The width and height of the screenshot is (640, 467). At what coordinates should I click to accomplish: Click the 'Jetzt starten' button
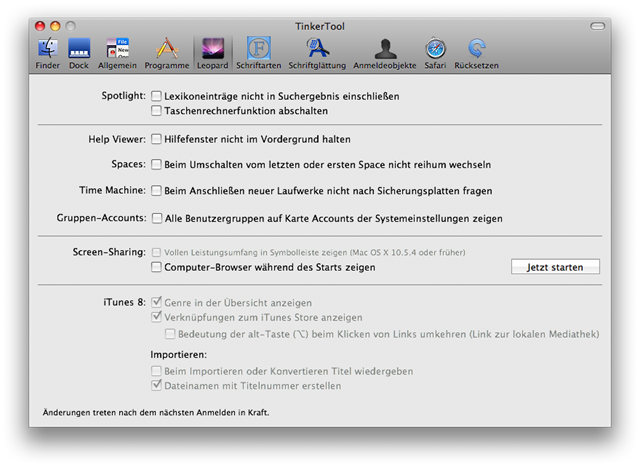[x=555, y=267]
